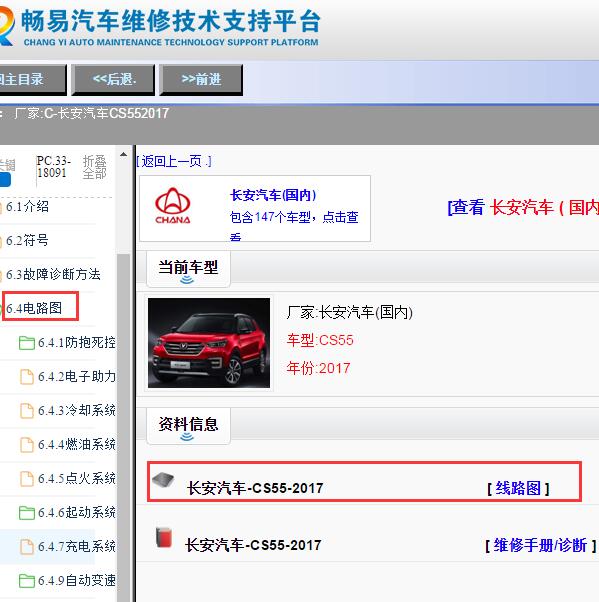Open tree item 6.4.9自动变速

tap(77, 580)
